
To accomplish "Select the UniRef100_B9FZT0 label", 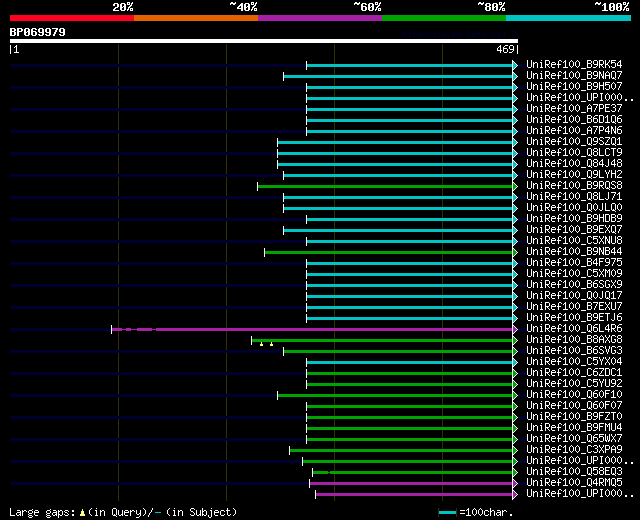I will [x=574, y=417].
